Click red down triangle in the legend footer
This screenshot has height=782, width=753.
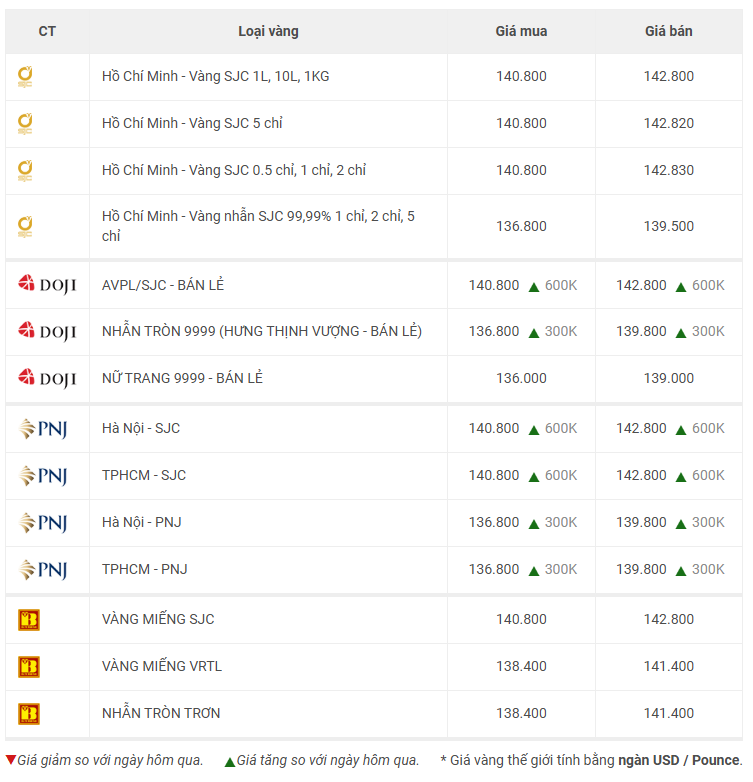coord(11,760)
